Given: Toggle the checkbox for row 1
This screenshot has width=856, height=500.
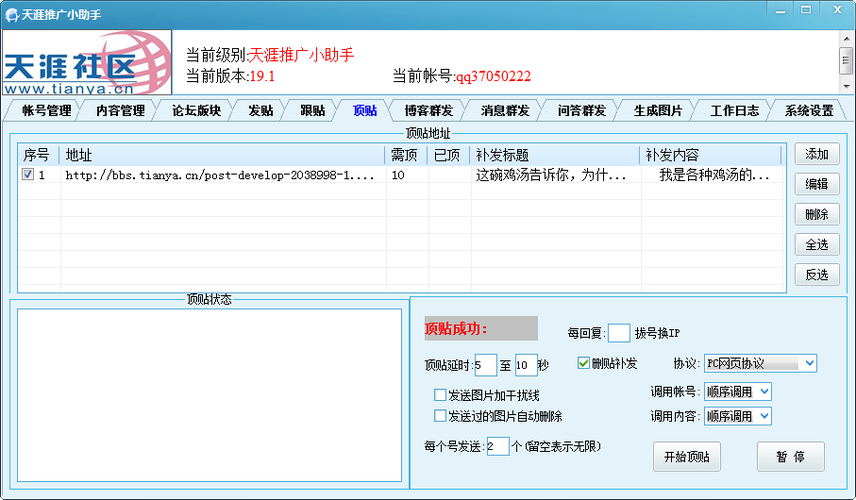Looking at the screenshot, I should [28, 174].
